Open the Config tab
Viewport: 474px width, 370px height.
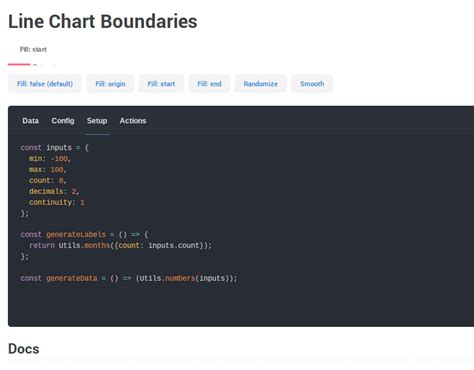coord(63,121)
